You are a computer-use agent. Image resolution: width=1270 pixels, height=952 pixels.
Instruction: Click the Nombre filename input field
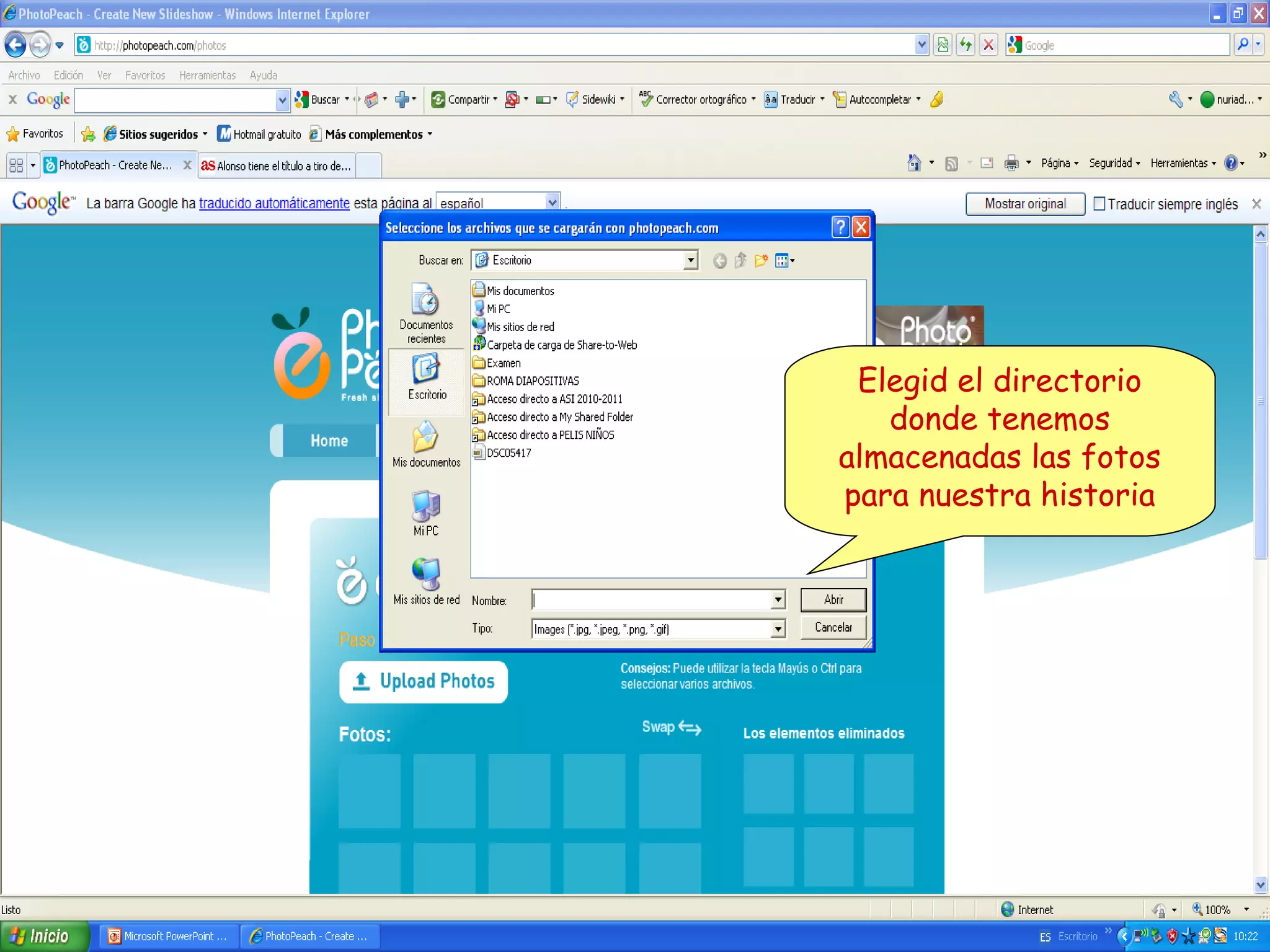pos(651,599)
